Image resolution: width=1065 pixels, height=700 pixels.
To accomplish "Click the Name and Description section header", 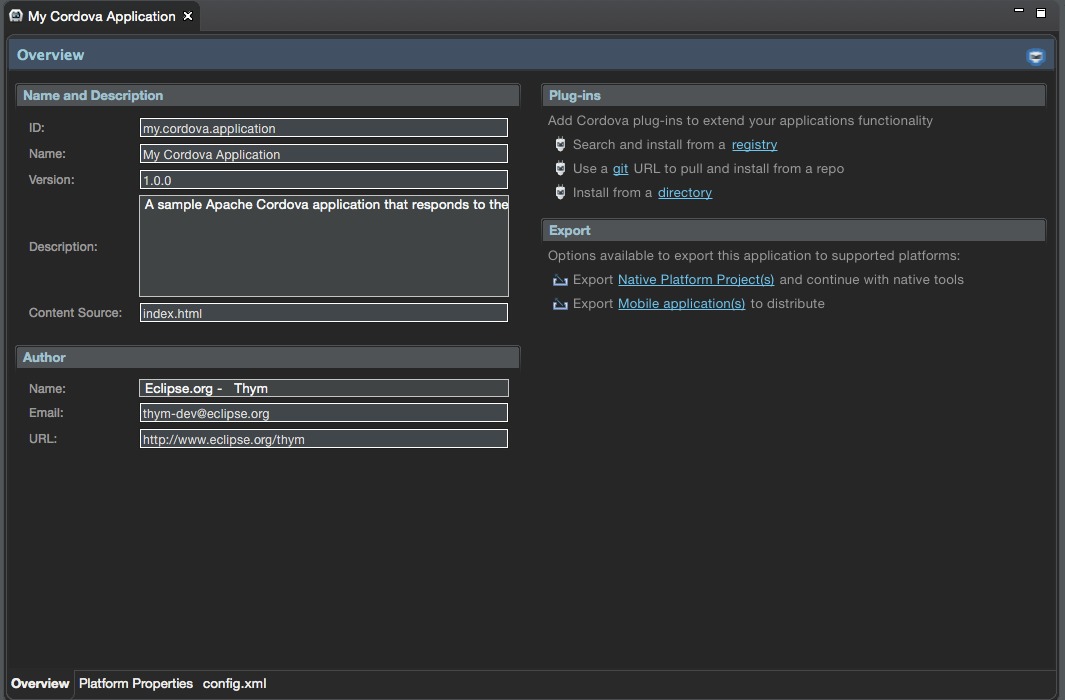I will (268, 95).
